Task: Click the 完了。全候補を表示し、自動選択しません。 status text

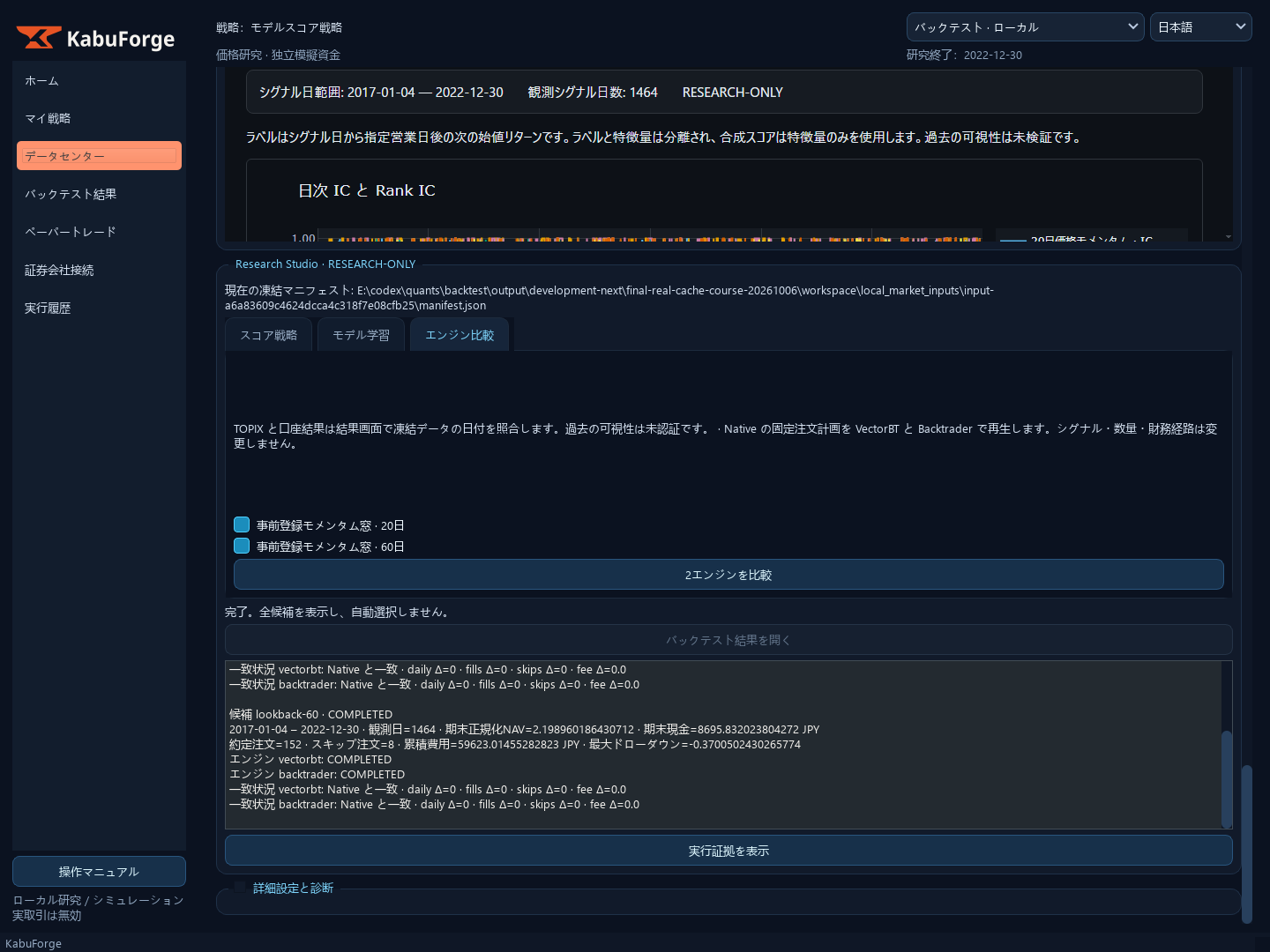Action: pyautogui.click(x=340, y=612)
